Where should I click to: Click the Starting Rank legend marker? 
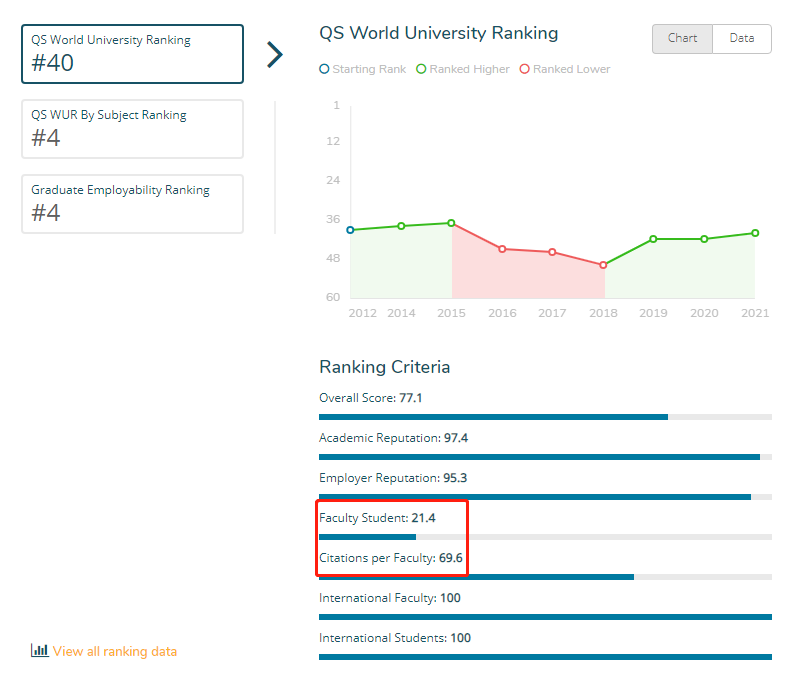tap(324, 69)
